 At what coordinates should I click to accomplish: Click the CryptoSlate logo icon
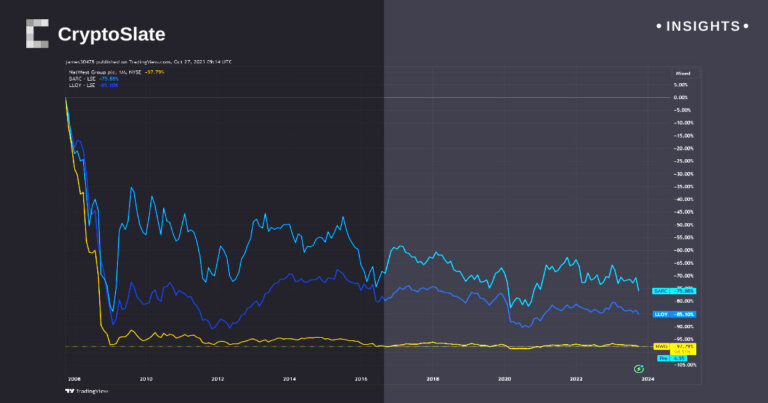pyautogui.click(x=37, y=34)
